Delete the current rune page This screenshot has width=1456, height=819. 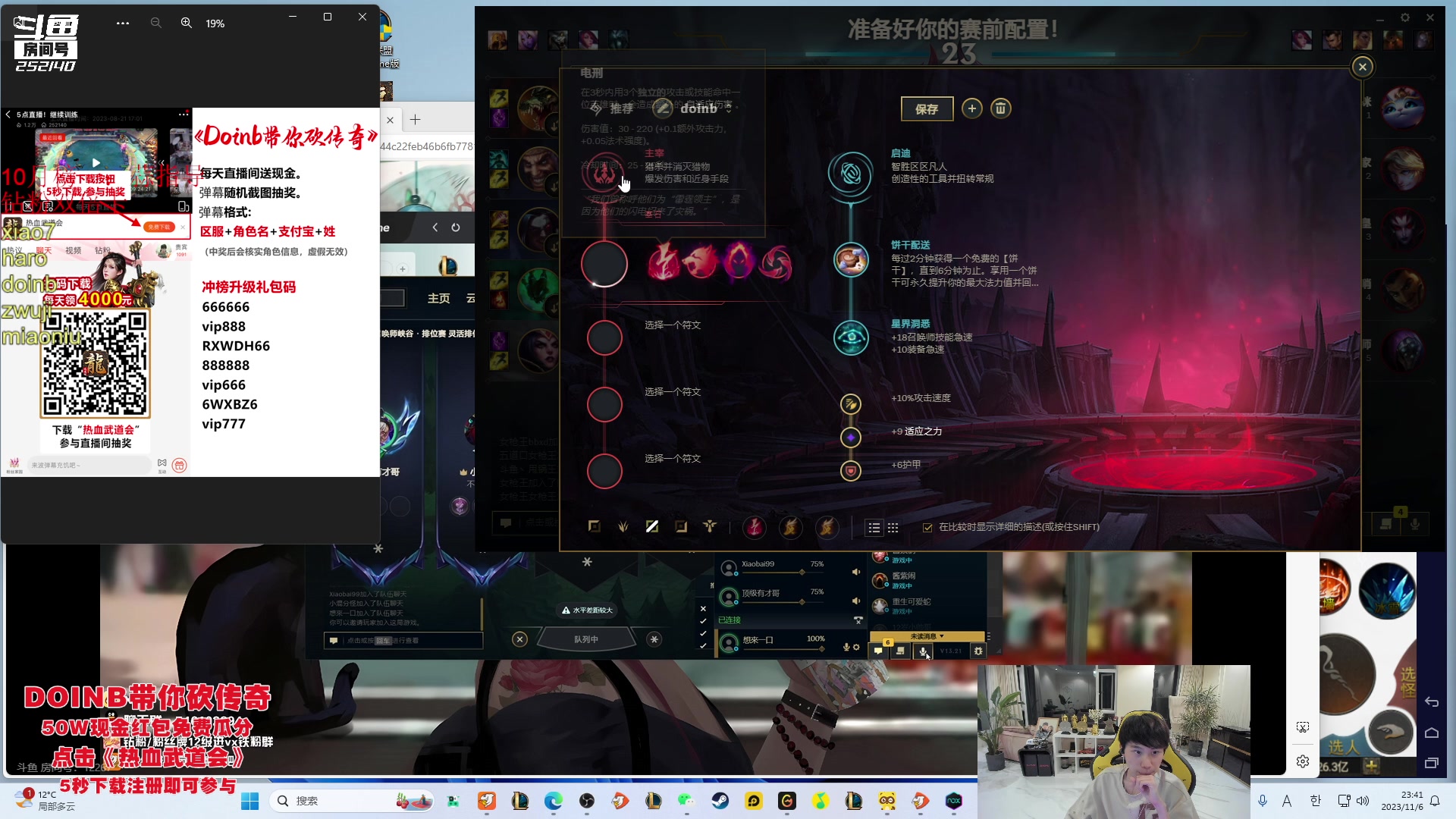1001,108
